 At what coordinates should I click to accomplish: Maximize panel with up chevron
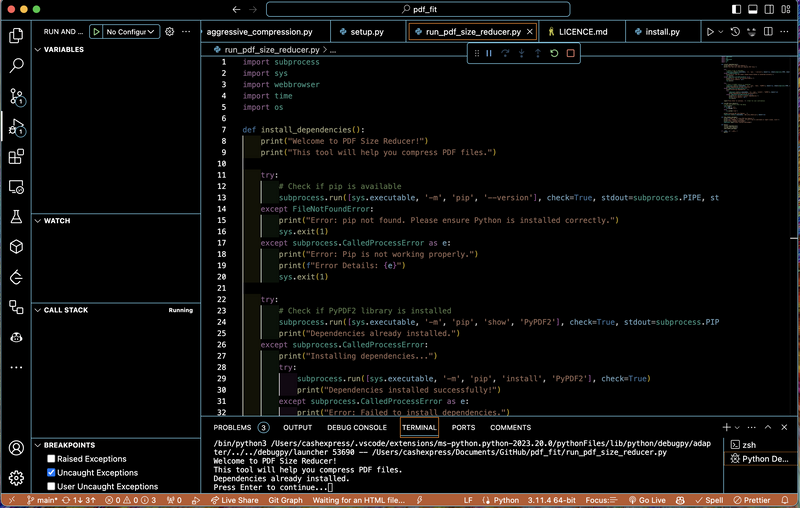click(768, 427)
